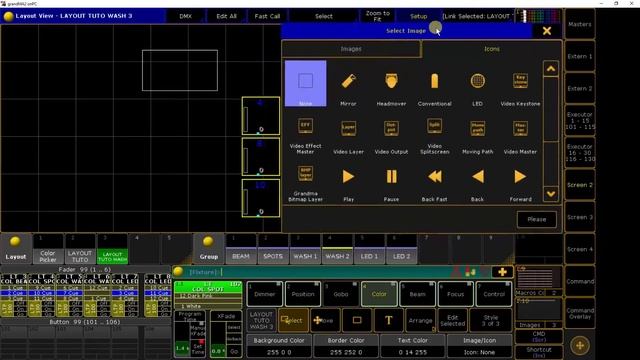640x360 pixels.
Task: Open the Color preset type
Action: coord(379,294)
